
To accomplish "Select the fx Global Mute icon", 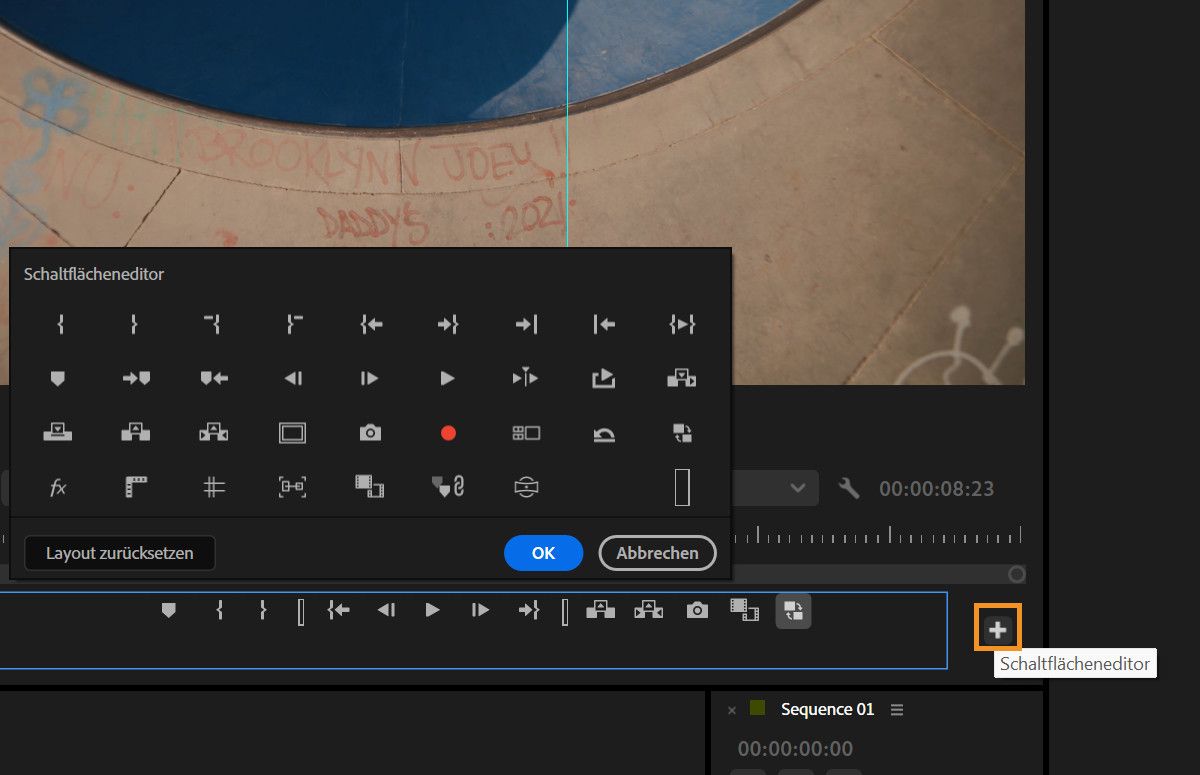I will click(58, 487).
